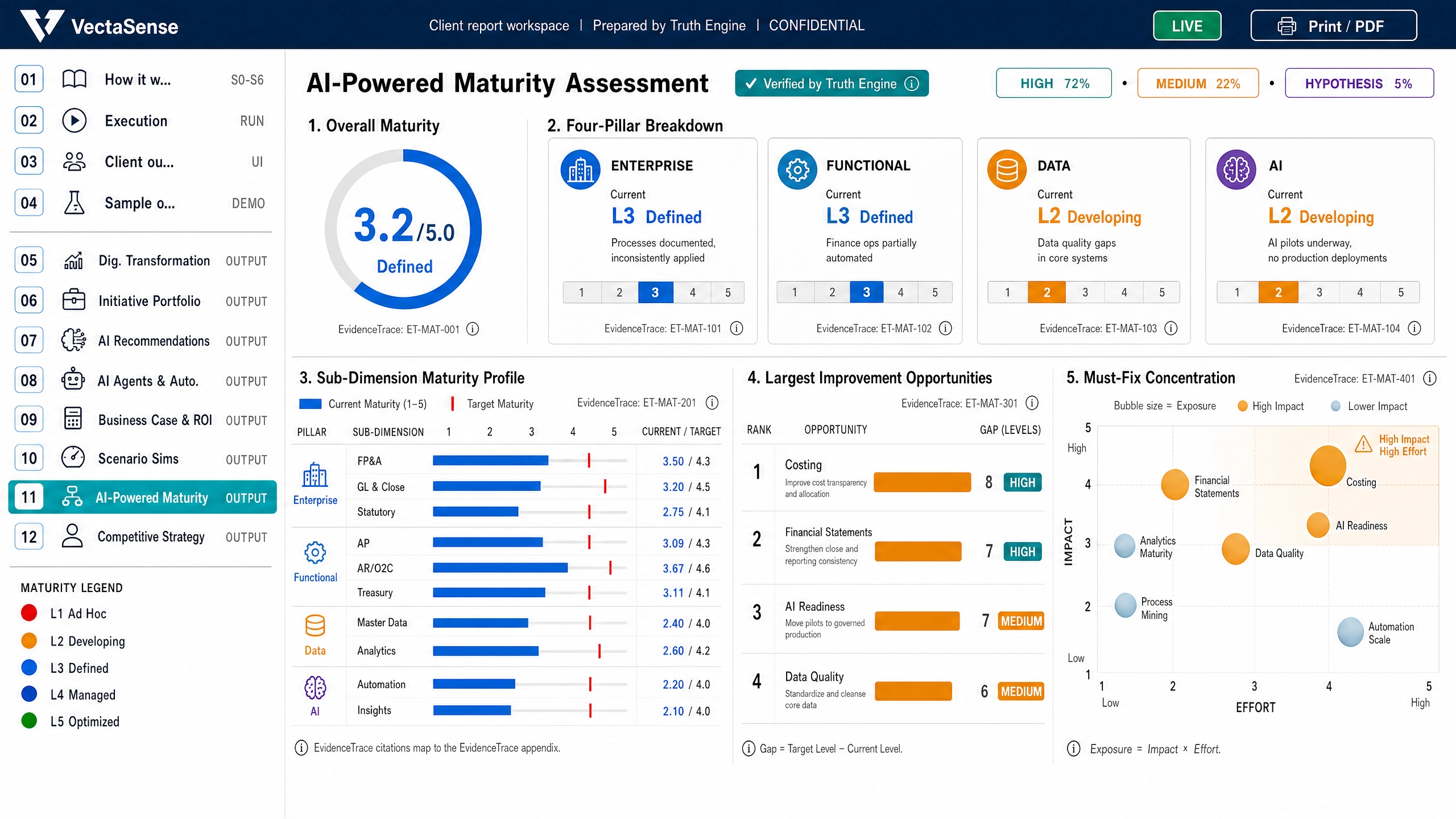This screenshot has width=1456, height=819.
Task: Click the Costing bubble in Must-Fix chart
Action: [1327, 465]
